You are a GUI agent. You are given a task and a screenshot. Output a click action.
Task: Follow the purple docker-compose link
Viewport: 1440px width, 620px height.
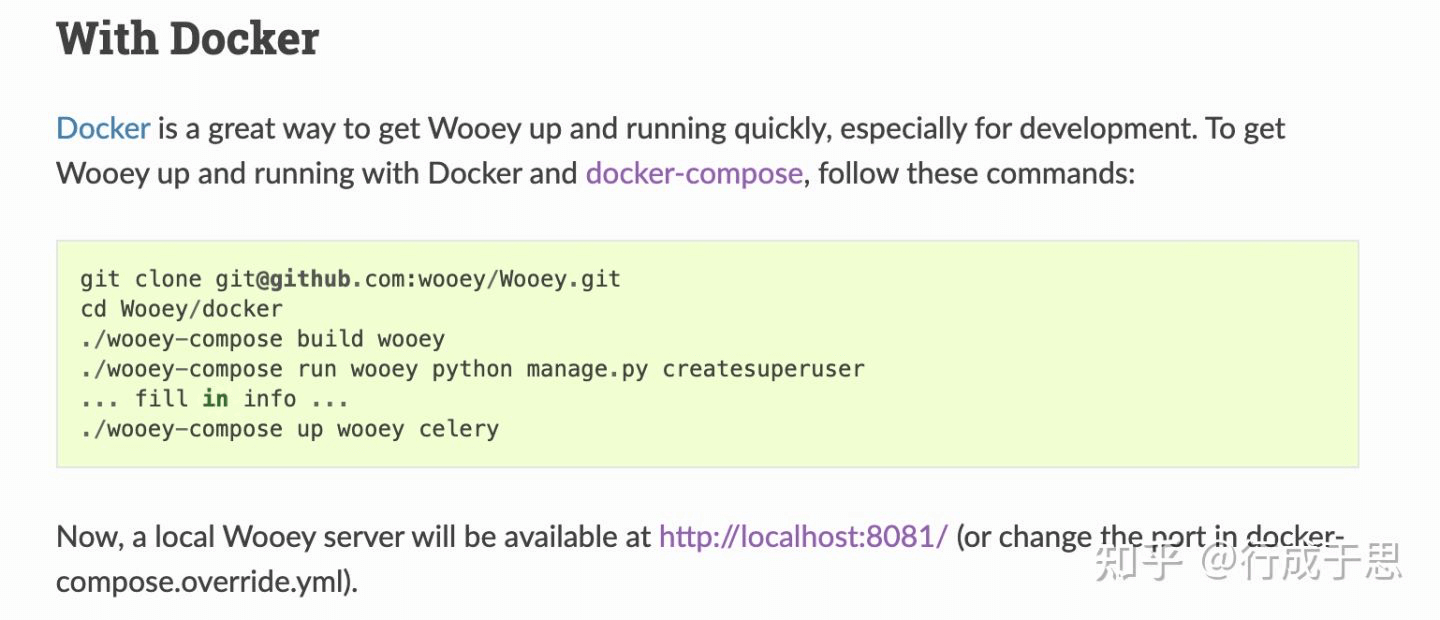[x=694, y=173]
